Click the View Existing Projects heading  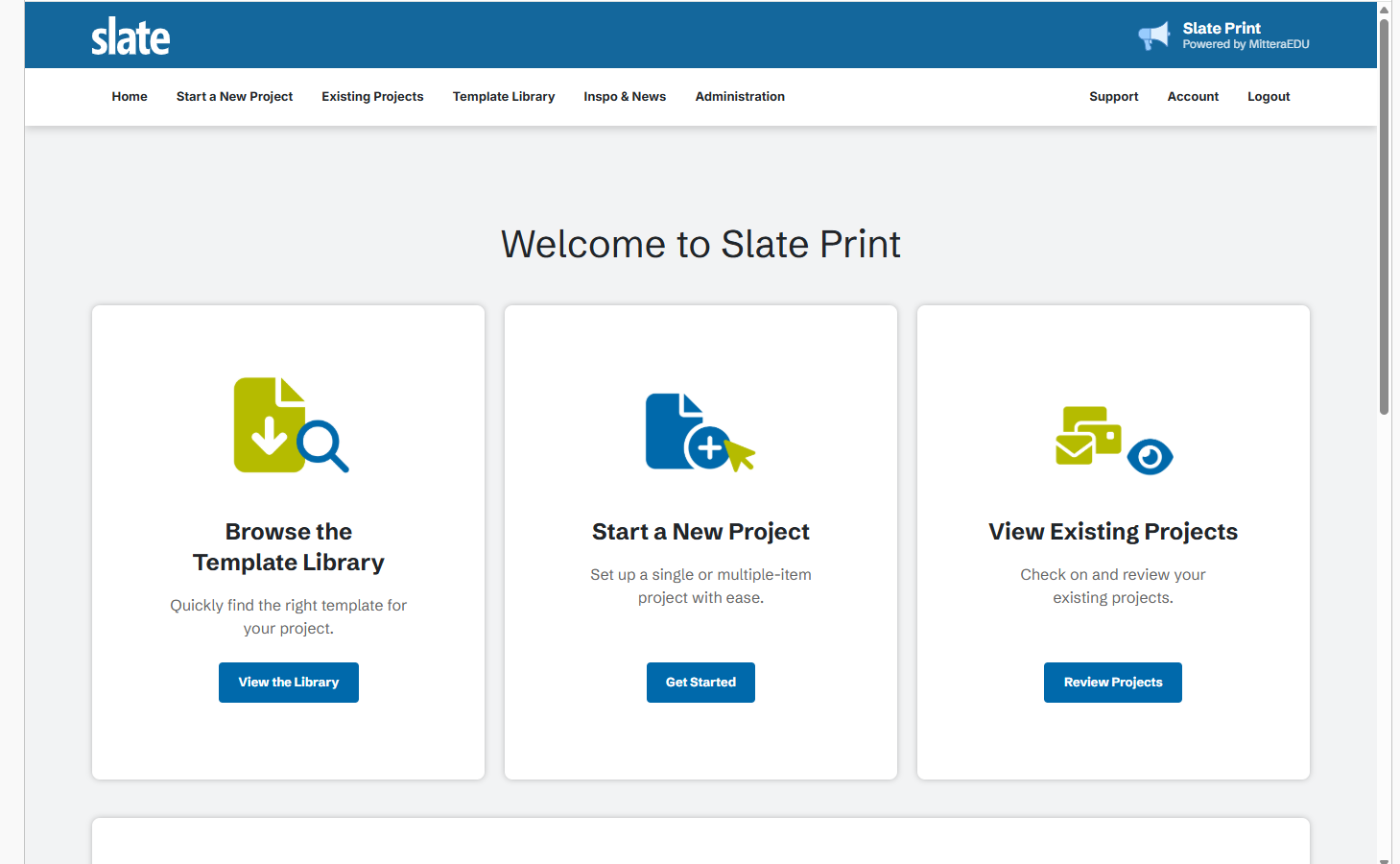click(1113, 532)
